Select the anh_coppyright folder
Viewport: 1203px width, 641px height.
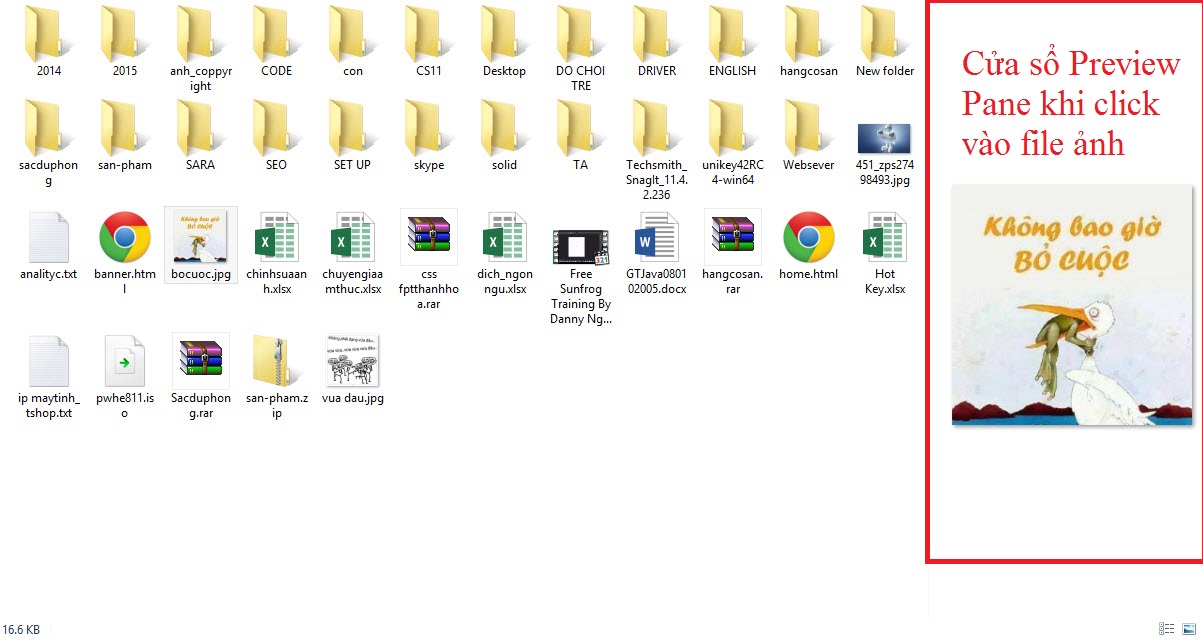200,49
